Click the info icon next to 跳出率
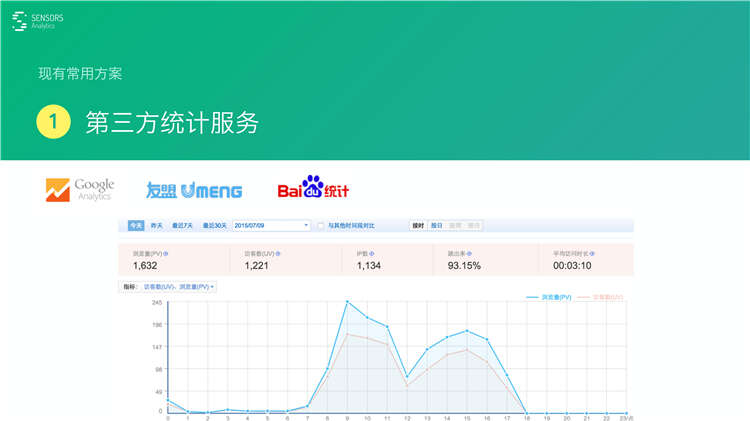 pos(470,254)
